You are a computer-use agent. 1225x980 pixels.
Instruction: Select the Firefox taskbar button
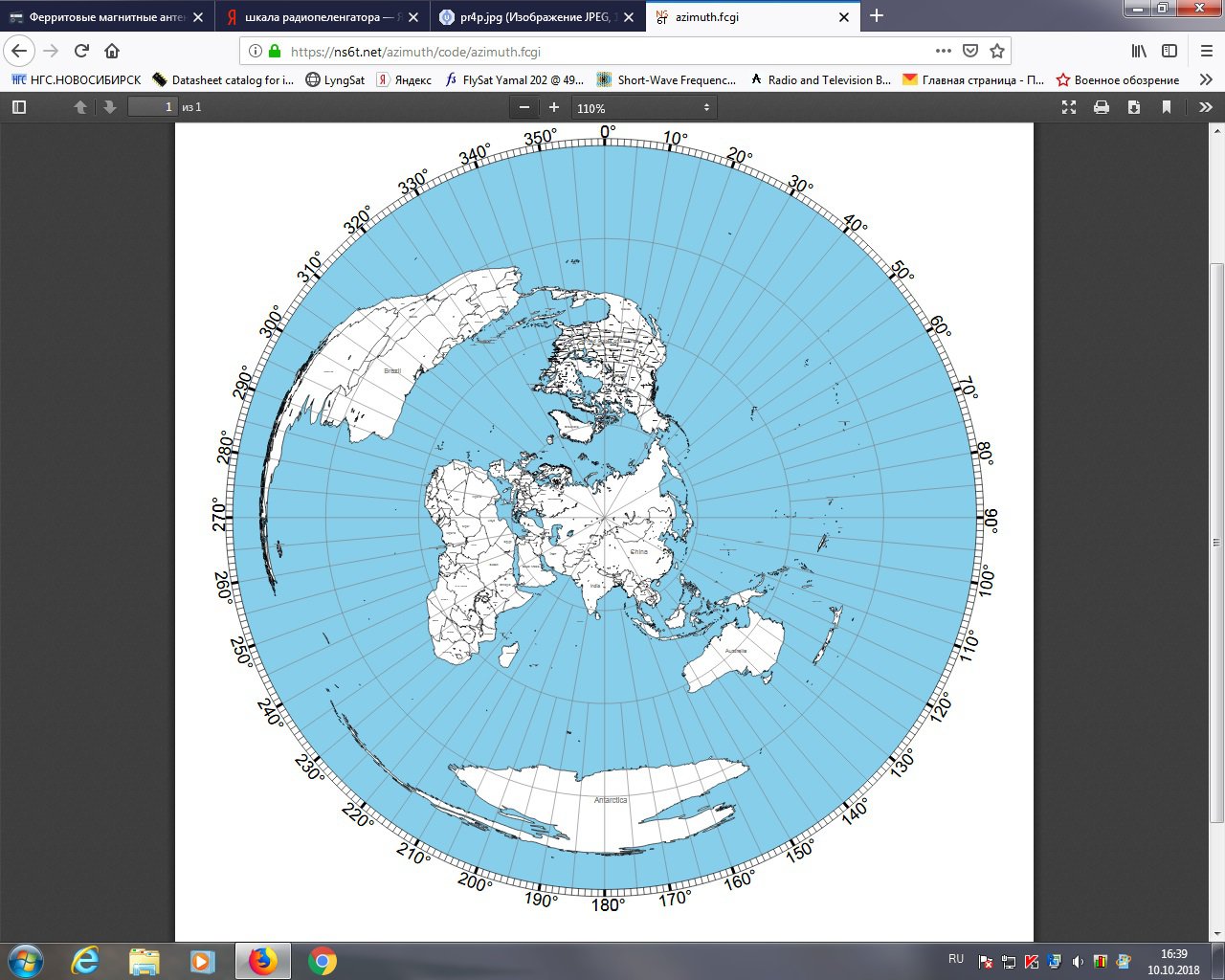coord(263,961)
